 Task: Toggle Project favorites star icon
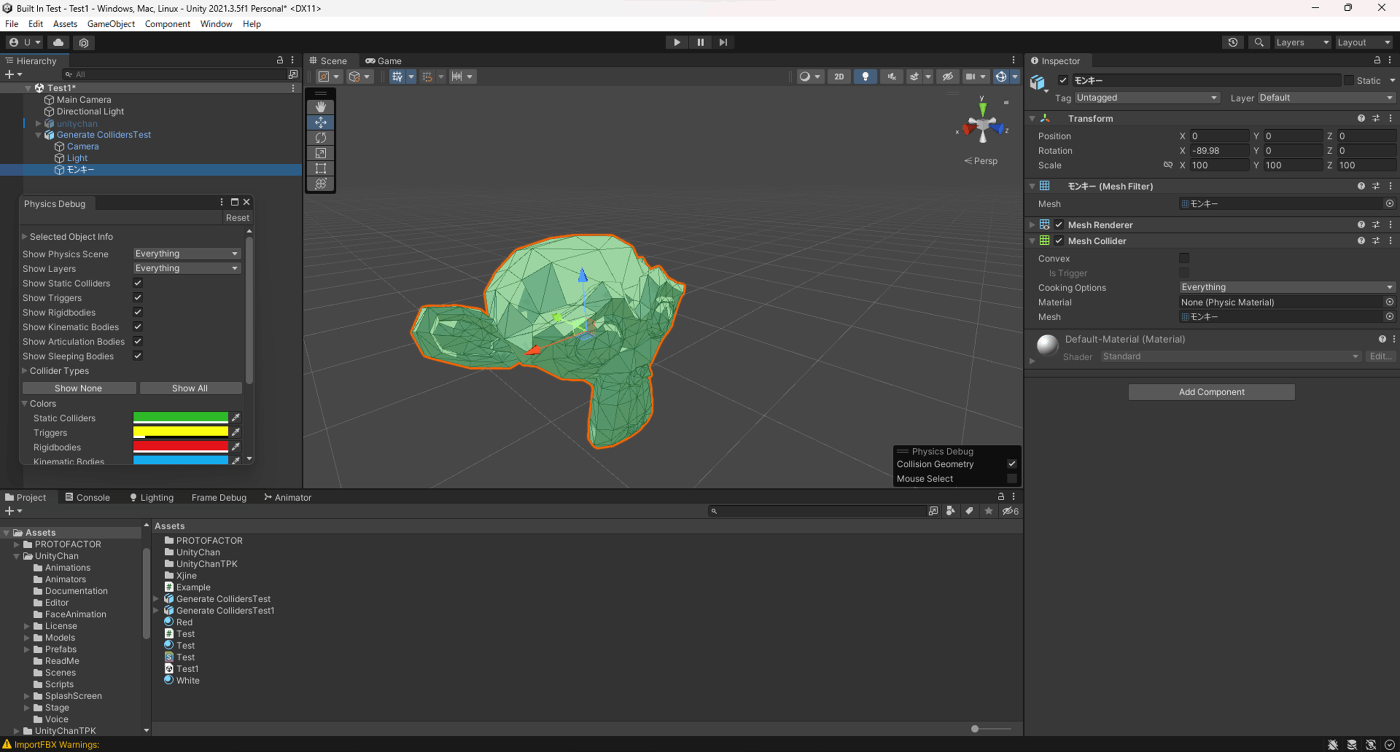click(989, 511)
